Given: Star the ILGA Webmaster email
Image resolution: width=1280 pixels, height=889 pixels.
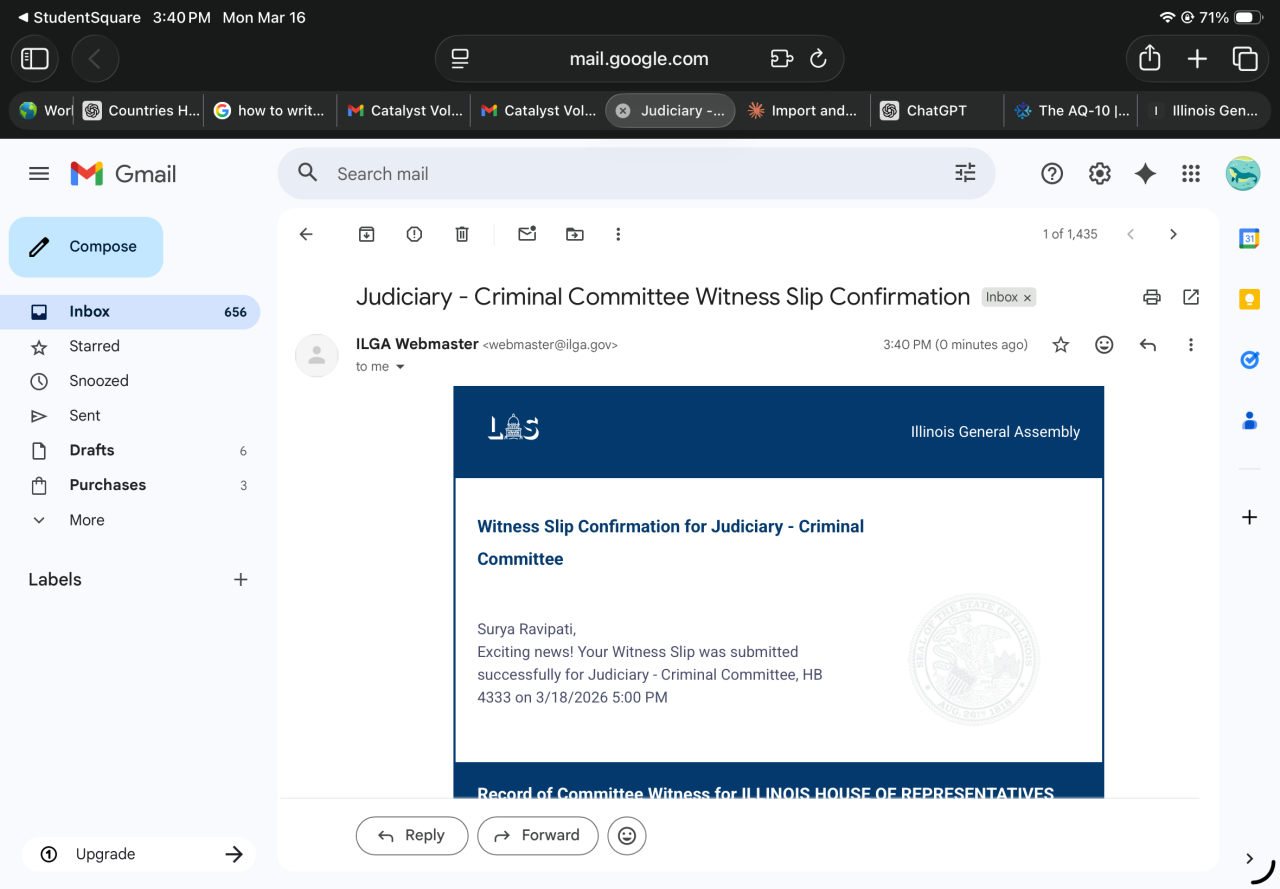Looking at the screenshot, I should point(1061,345).
